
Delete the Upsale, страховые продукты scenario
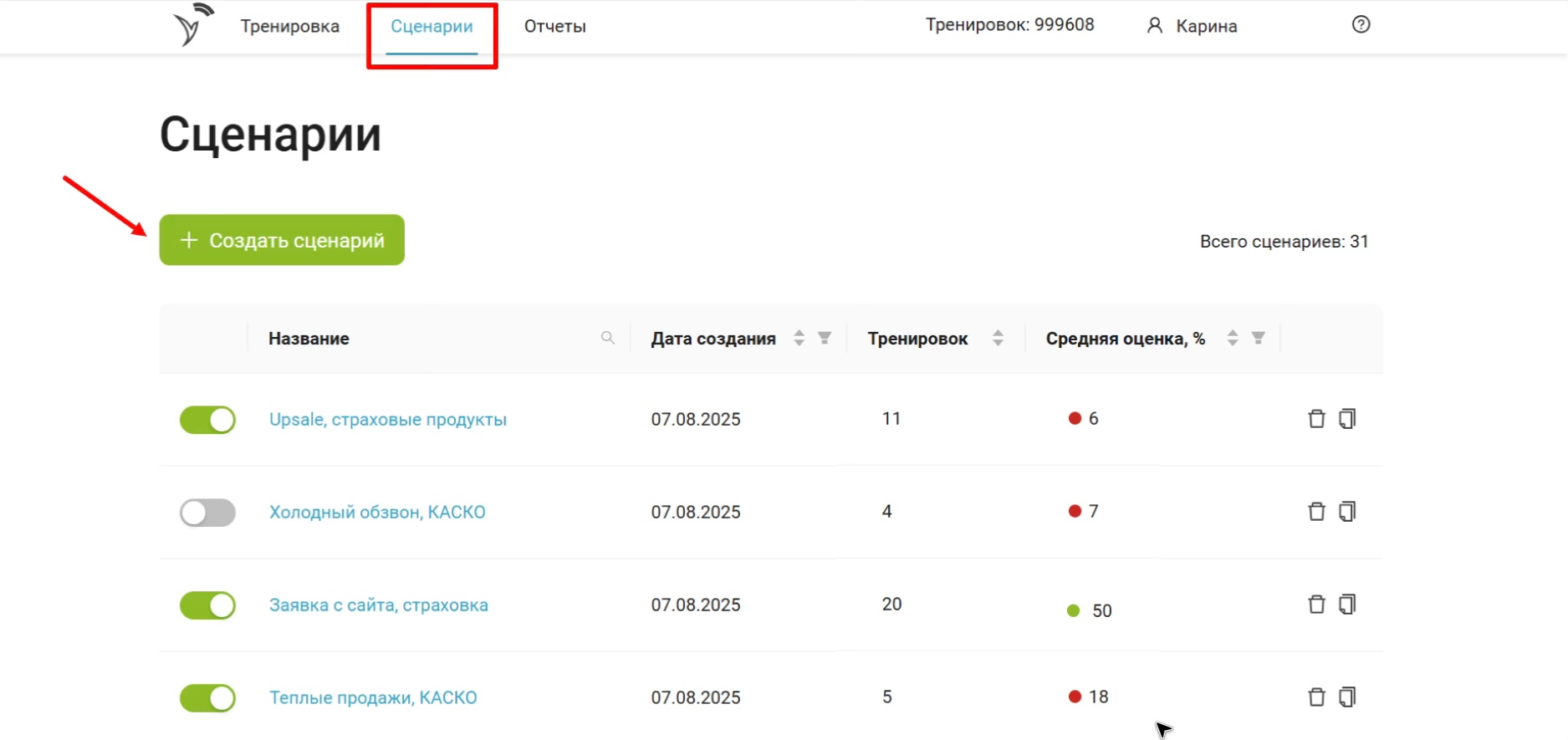coord(1316,419)
